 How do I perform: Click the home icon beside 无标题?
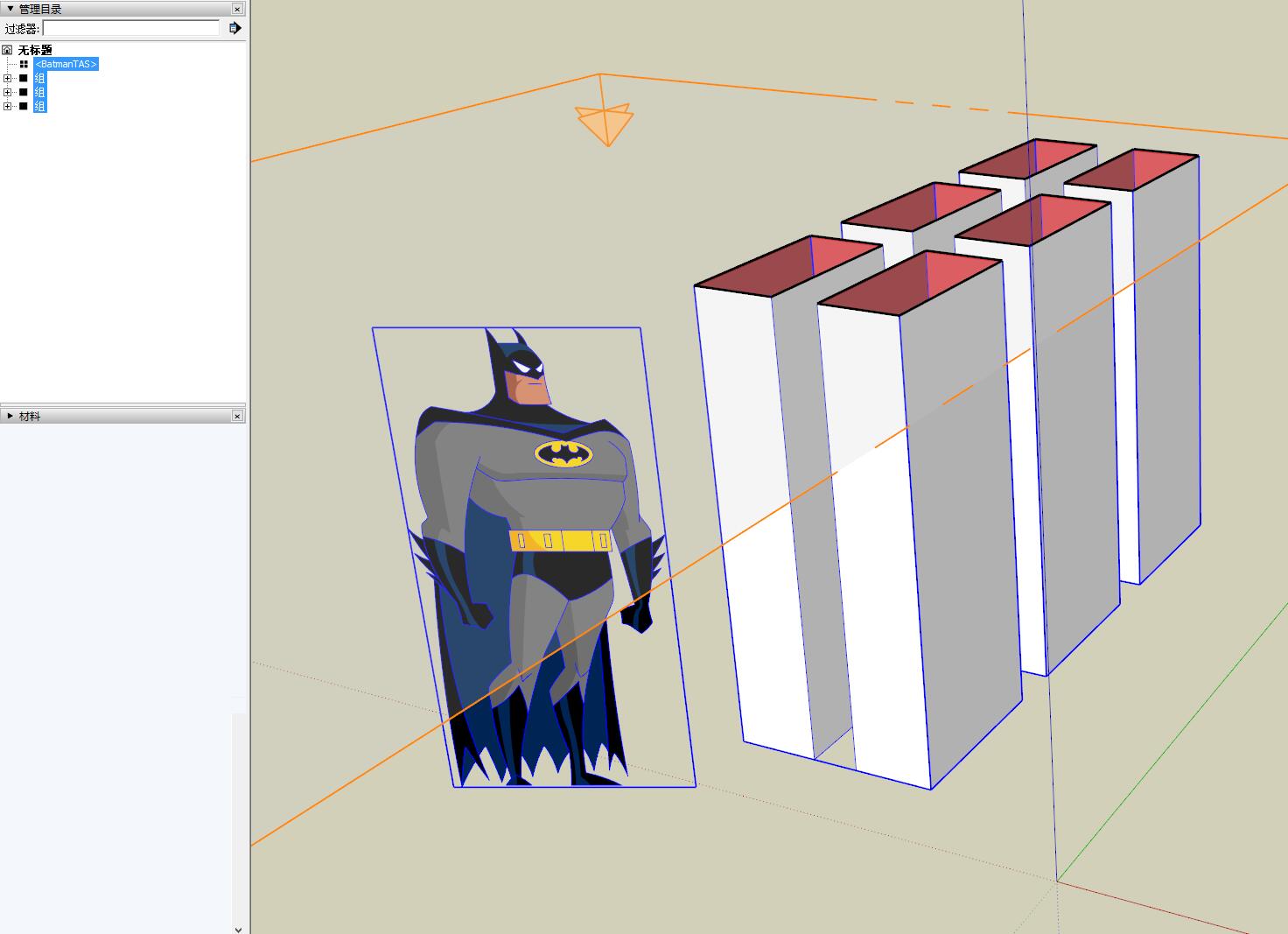(x=8, y=50)
